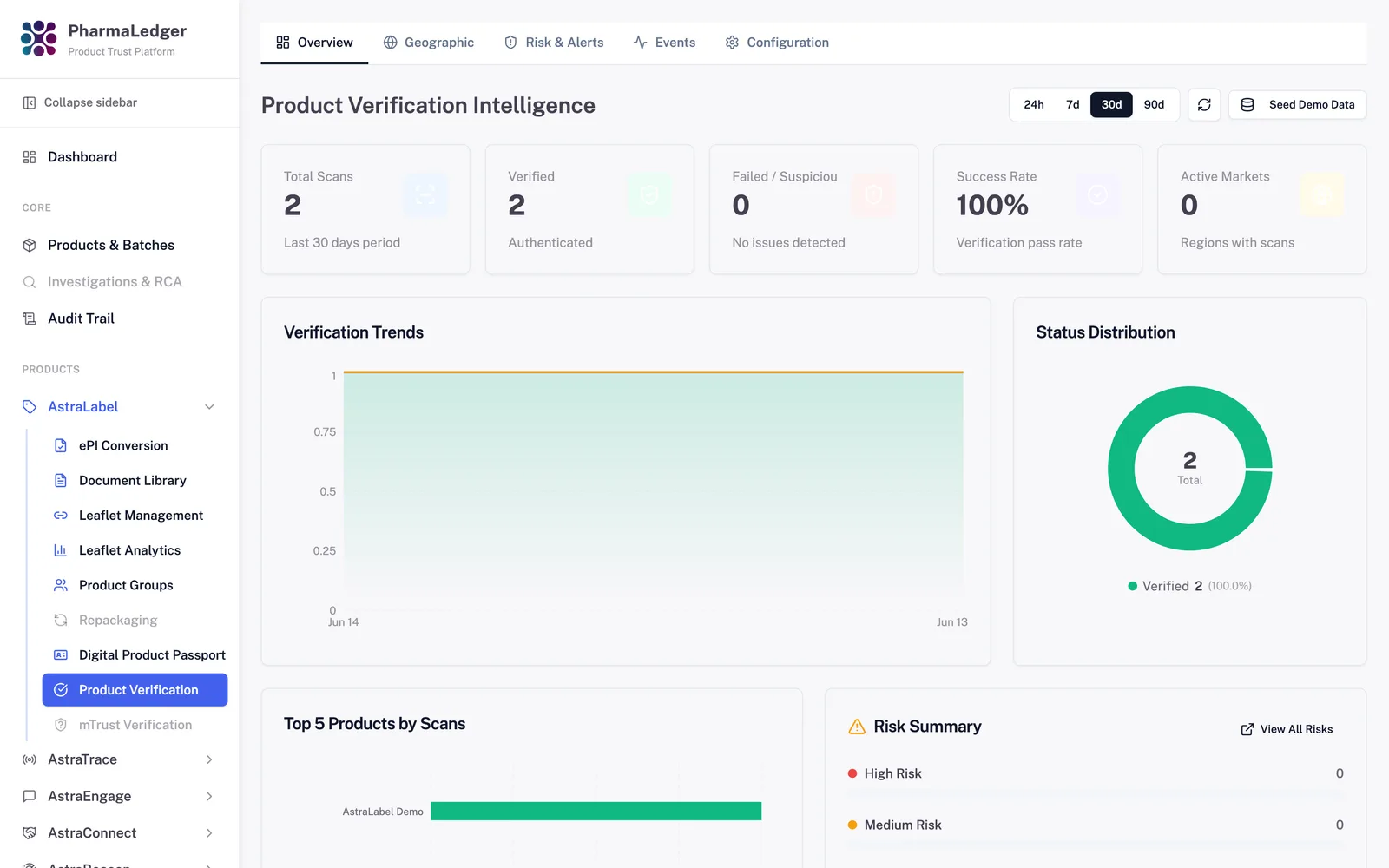Screen dimensions: 1389x868
Task: Expand the AstraConnect section chevron
Action: point(209,833)
